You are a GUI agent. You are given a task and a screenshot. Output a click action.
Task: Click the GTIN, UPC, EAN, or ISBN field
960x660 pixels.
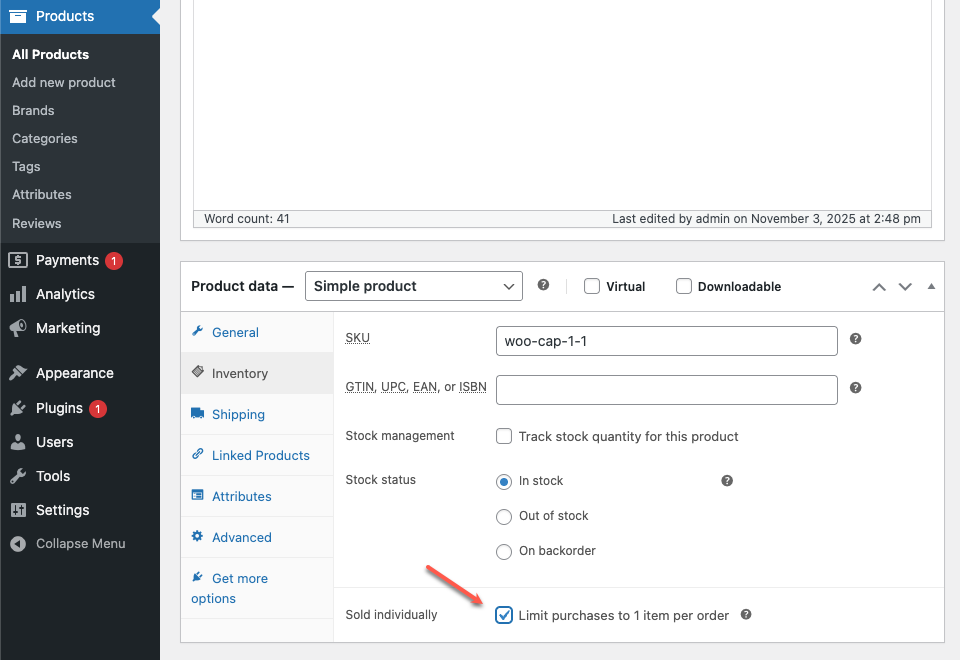(x=666, y=389)
